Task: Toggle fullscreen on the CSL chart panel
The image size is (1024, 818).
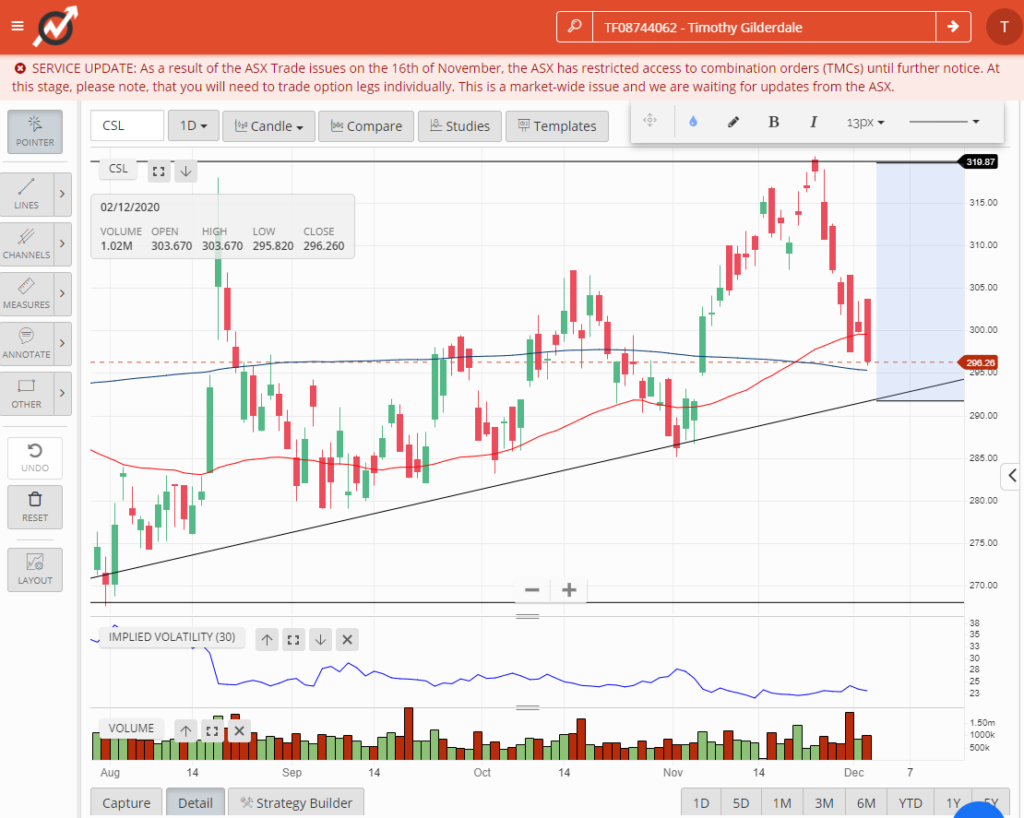Action: [158, 171]
